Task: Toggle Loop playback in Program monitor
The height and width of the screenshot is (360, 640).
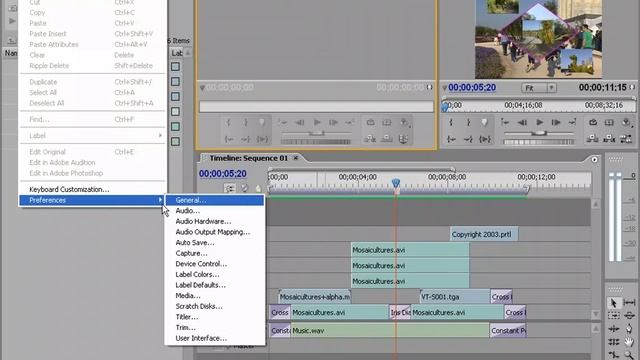Action: [593, 122]
